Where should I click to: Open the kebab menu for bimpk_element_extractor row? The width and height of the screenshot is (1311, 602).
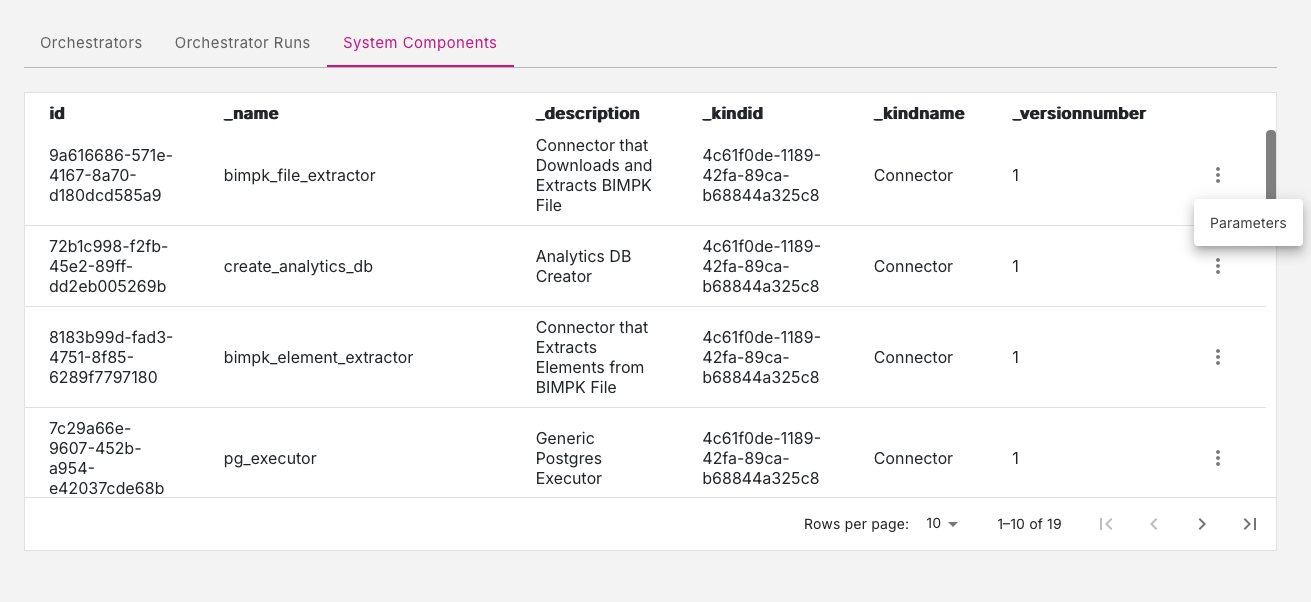tap(1217, 357)
